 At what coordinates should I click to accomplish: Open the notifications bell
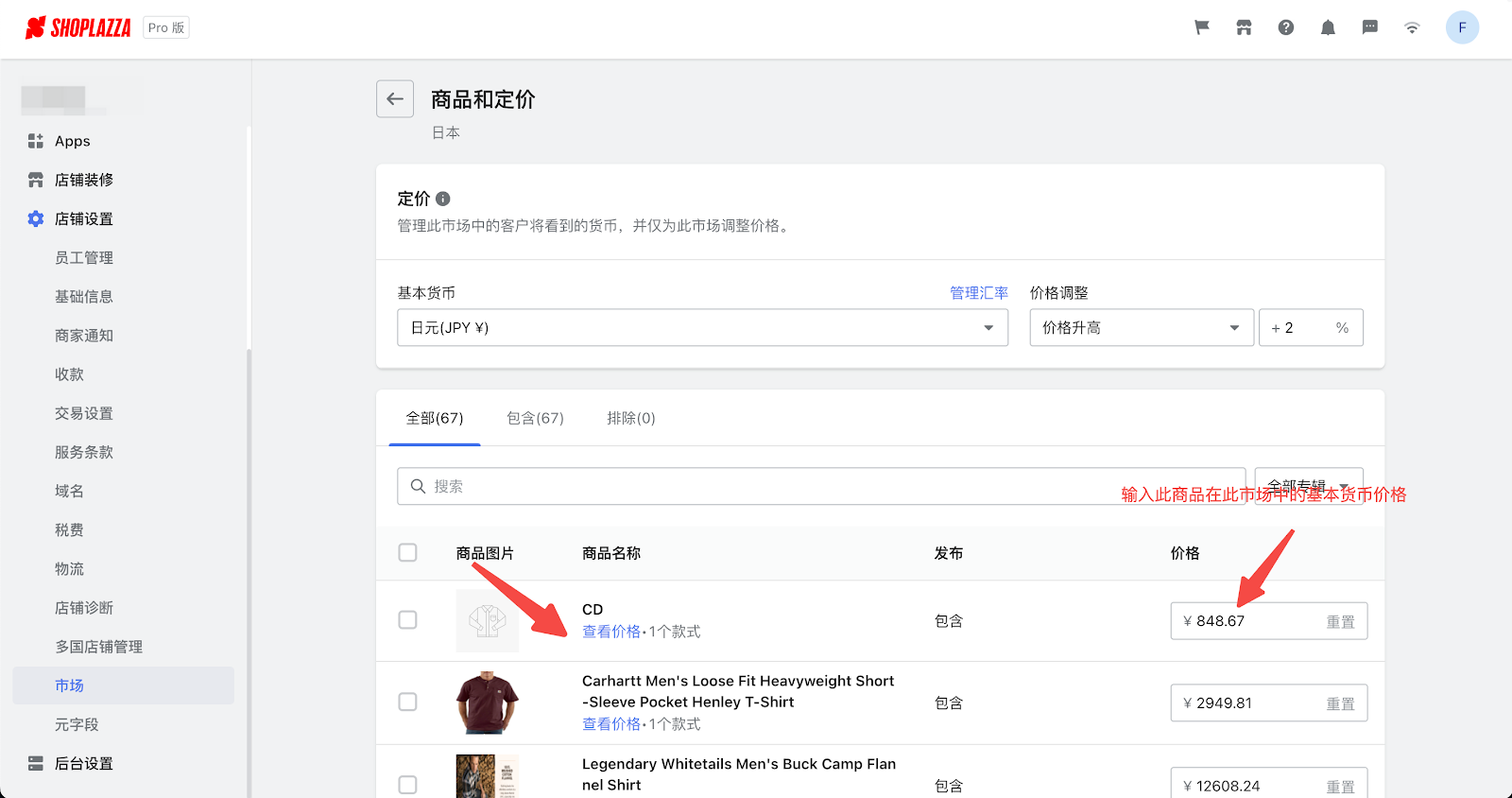tap(1328, 27)
